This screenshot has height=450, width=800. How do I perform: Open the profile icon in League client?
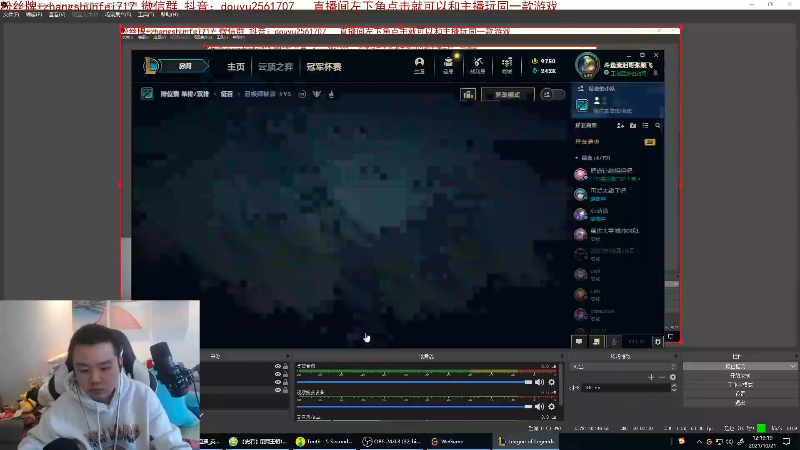[x=419, y=65]
